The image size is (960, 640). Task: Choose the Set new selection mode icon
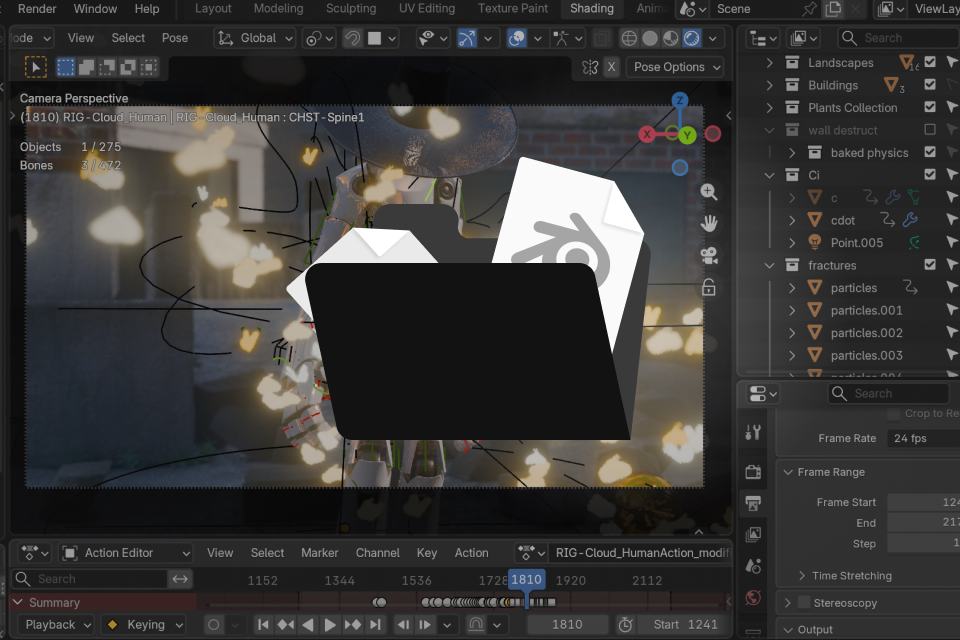[x=66, y=67]
